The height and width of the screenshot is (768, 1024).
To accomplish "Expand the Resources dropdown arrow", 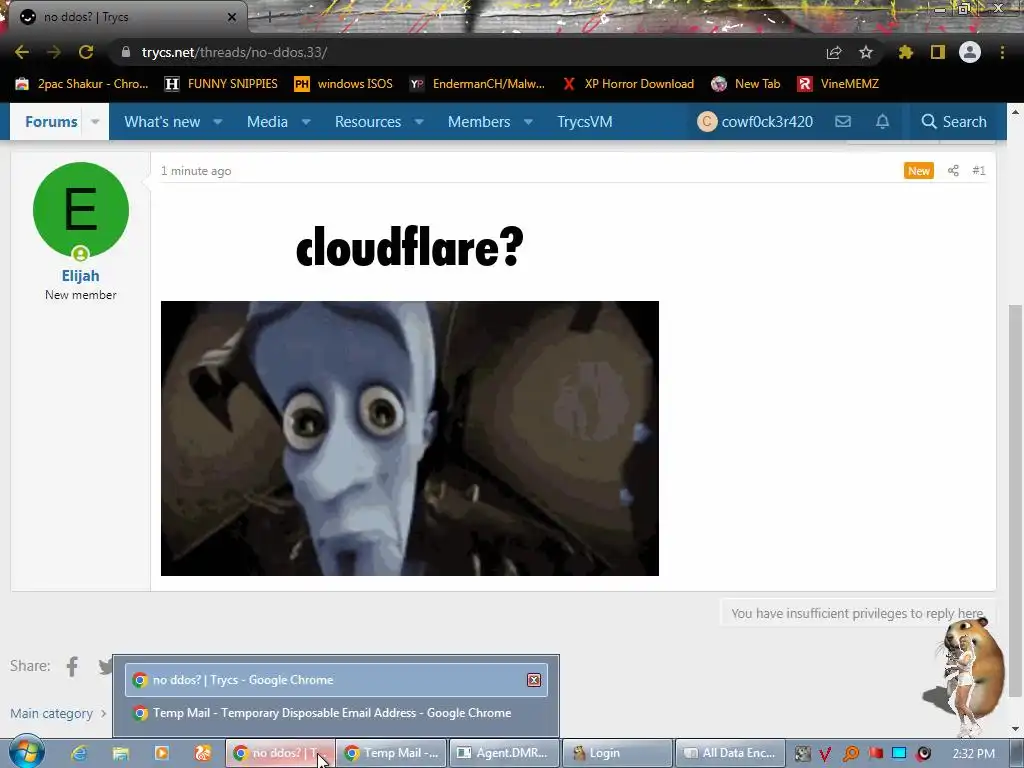I will tap(419, 121).
